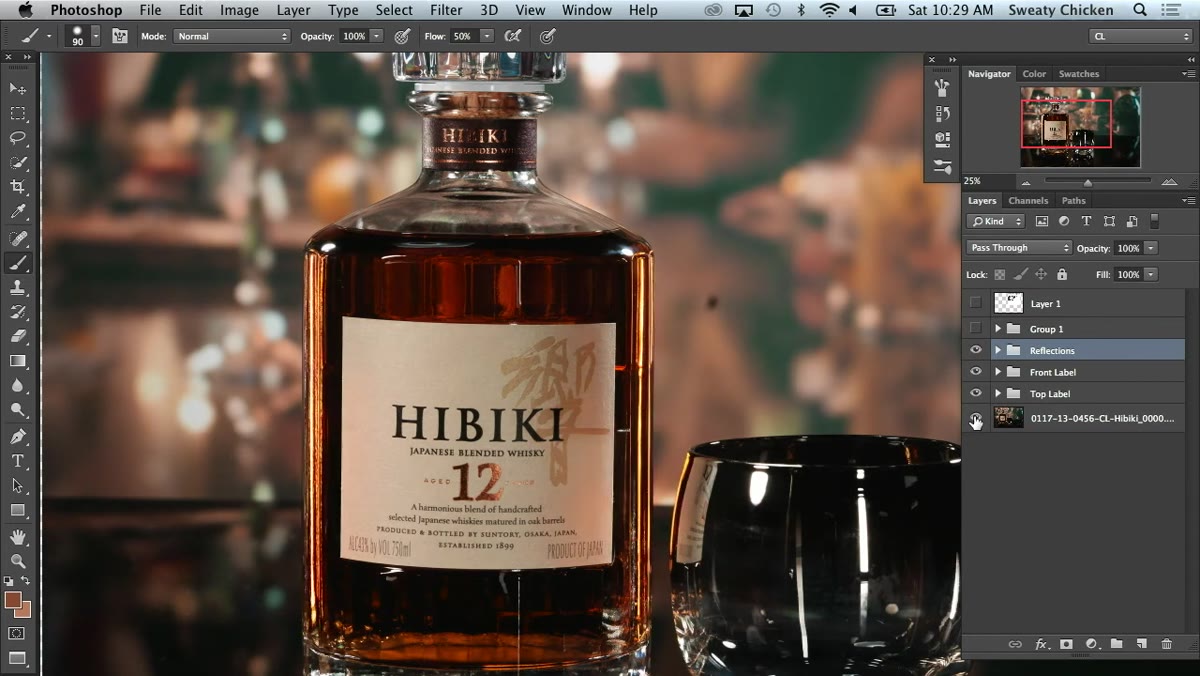Toggle Quick Mask mode
The width and height of the screenshot is (1200, 676).
pos(17,633)
